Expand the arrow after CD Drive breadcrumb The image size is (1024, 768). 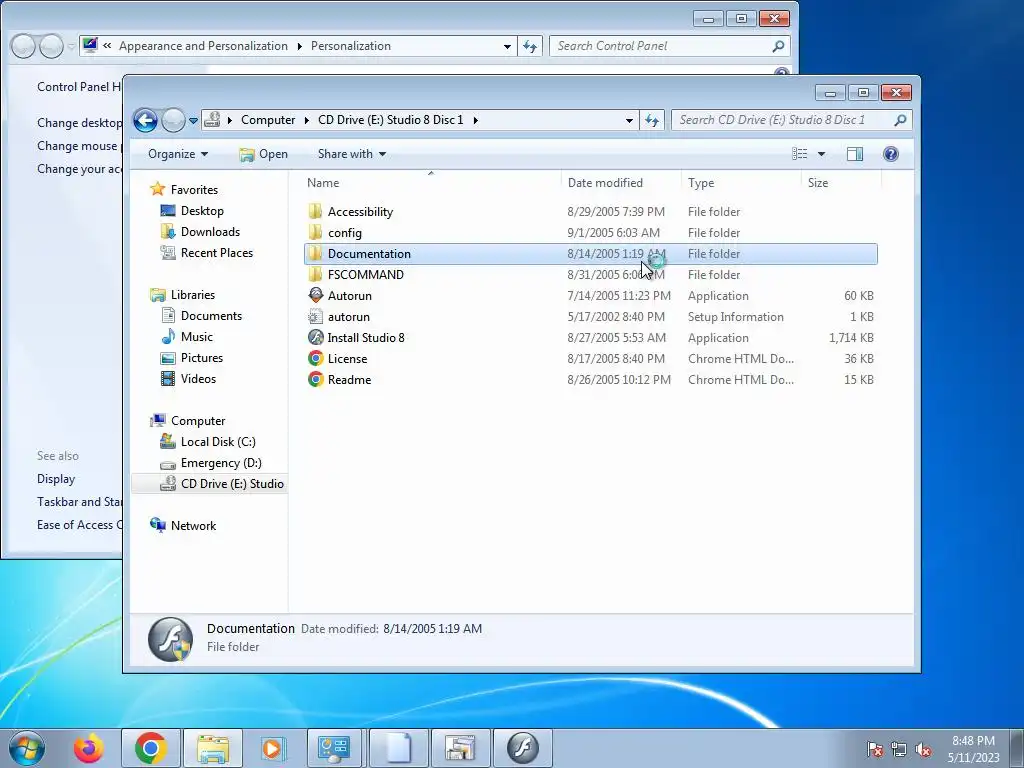pos(475,120)
